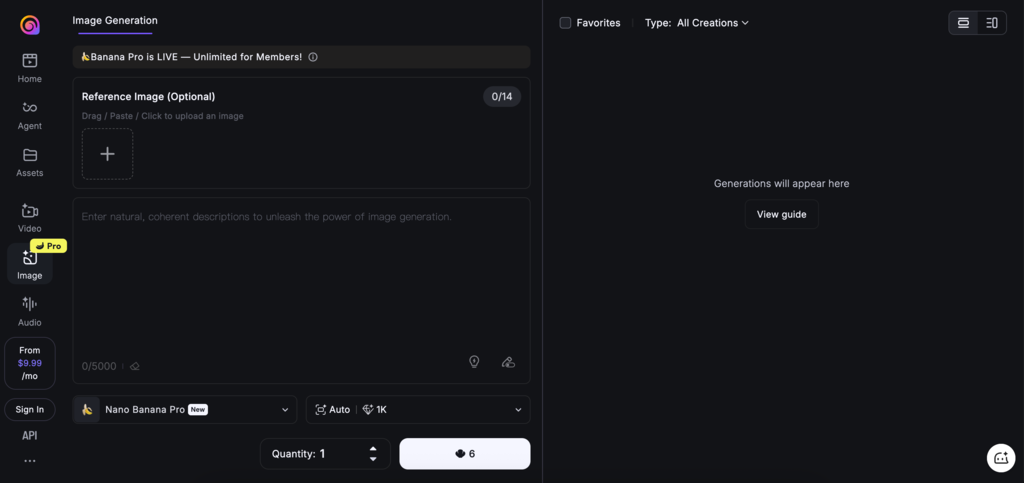
Task: Click the info icon beside Banana Pro banner
Action: [313, 57]
